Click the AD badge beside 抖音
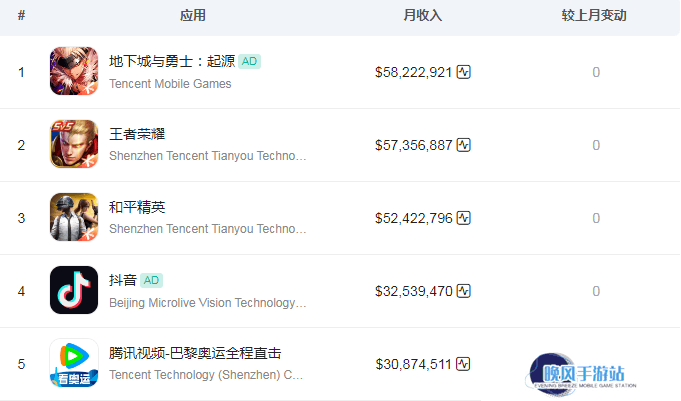 click(151, 280)
